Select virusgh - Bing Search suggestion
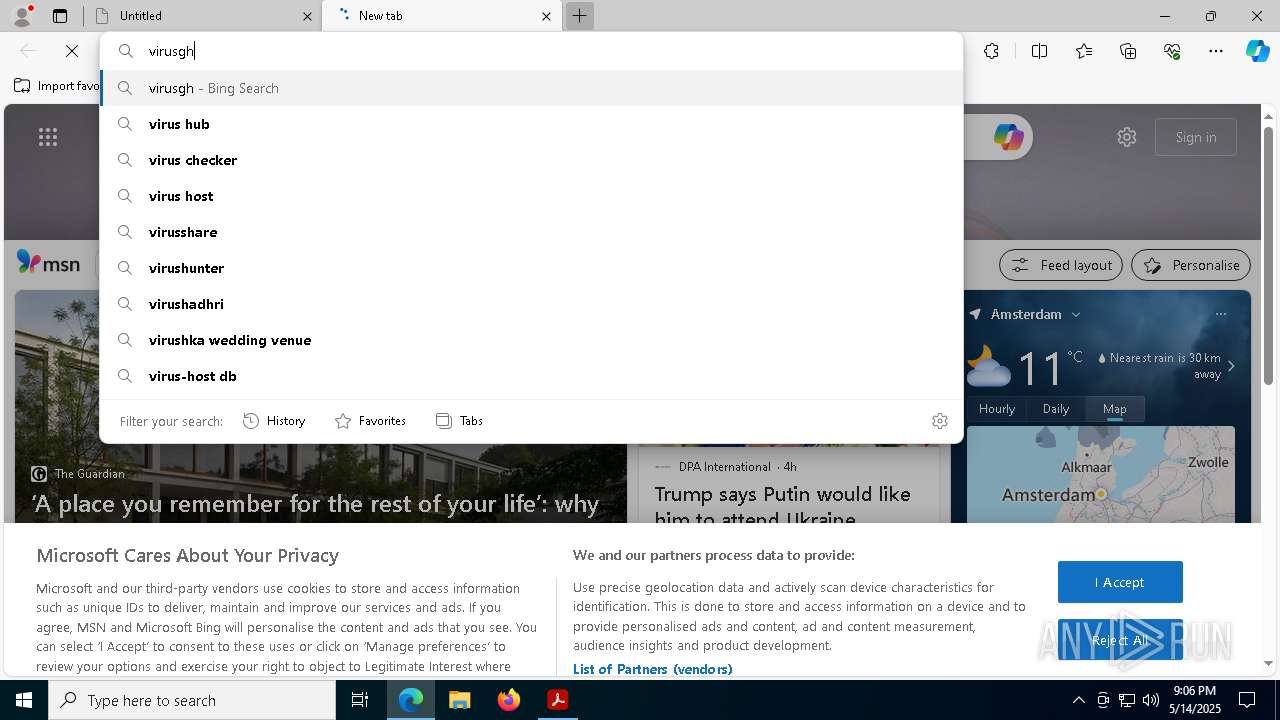 (x=531, y=88)
